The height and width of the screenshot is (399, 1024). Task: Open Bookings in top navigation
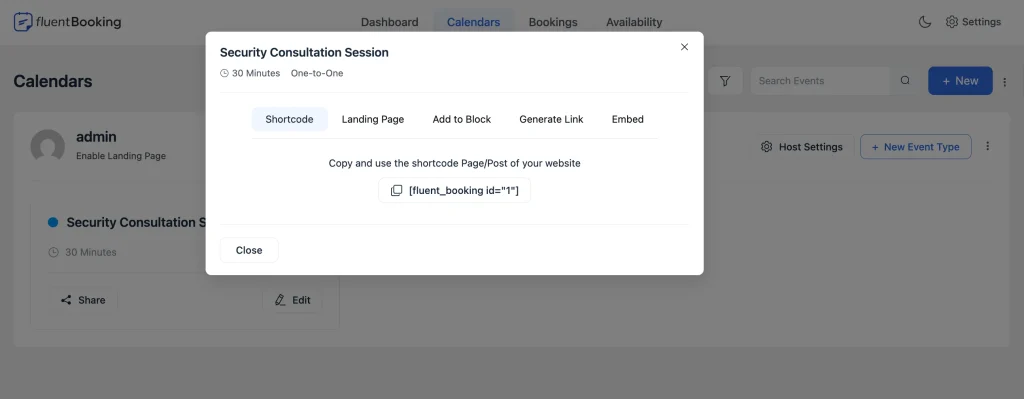coord(553,22)
